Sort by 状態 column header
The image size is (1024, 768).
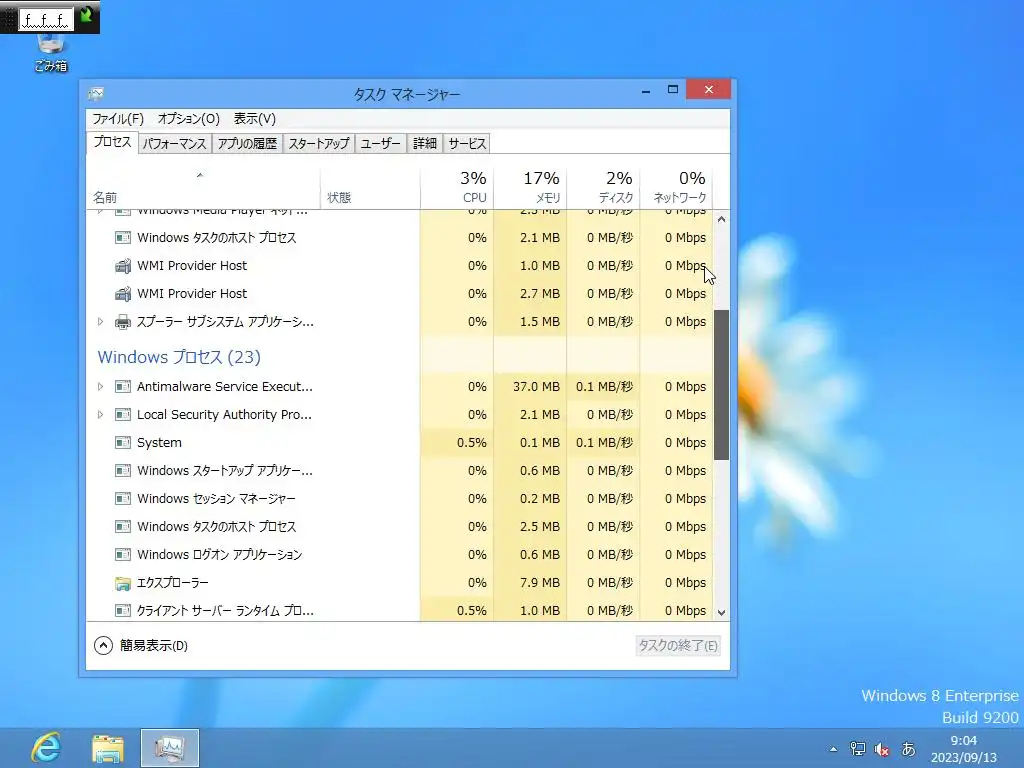[370, 188]
